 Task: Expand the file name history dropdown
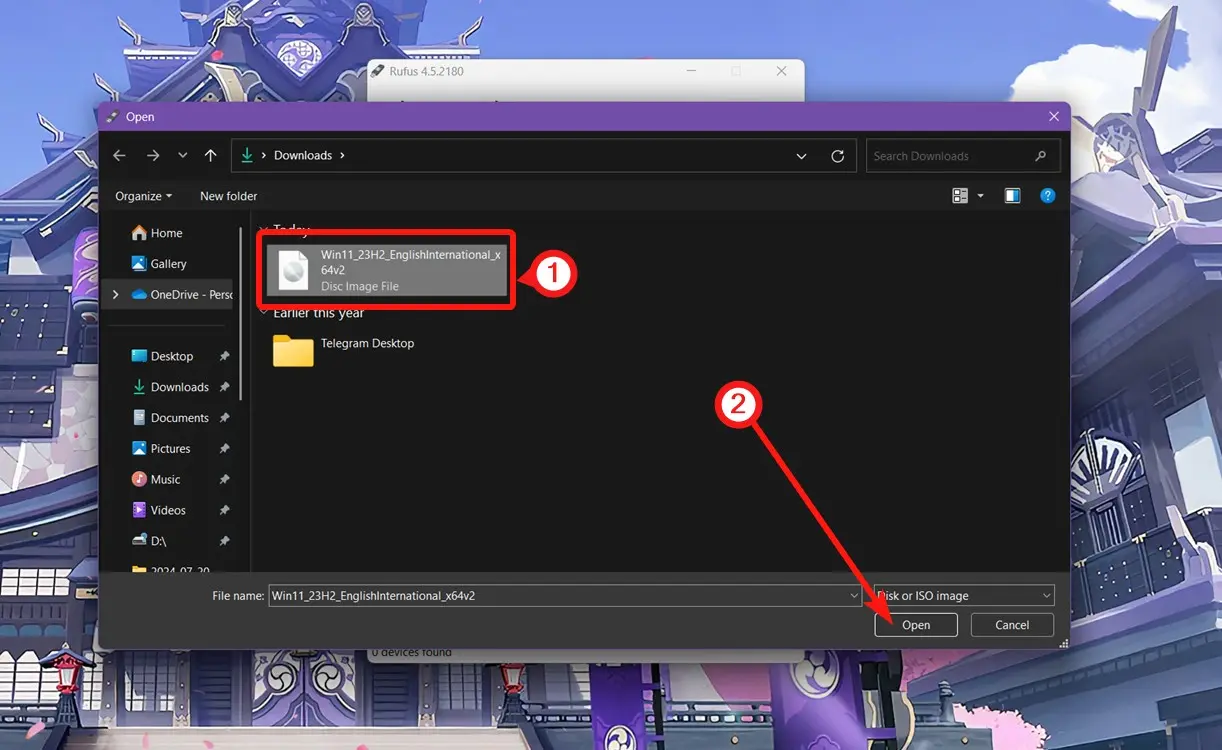pyautogui.click(x=854, y=595)
